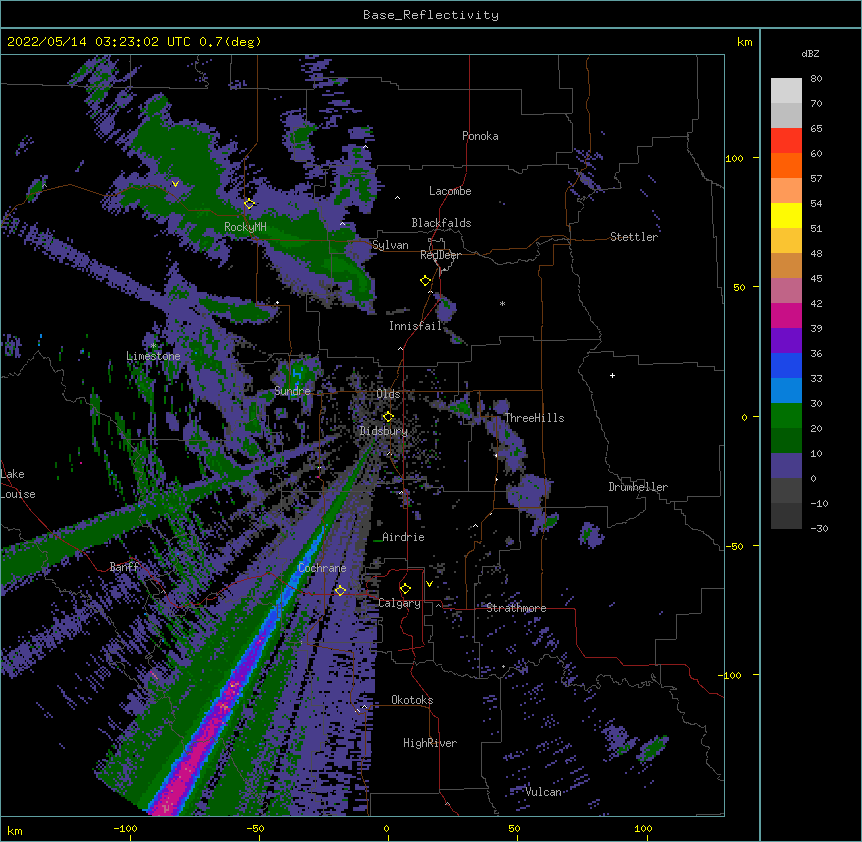Click the Innisfail town label
Image resolution: width=862 pixels, height=842 pixels.
pos(415,326)
